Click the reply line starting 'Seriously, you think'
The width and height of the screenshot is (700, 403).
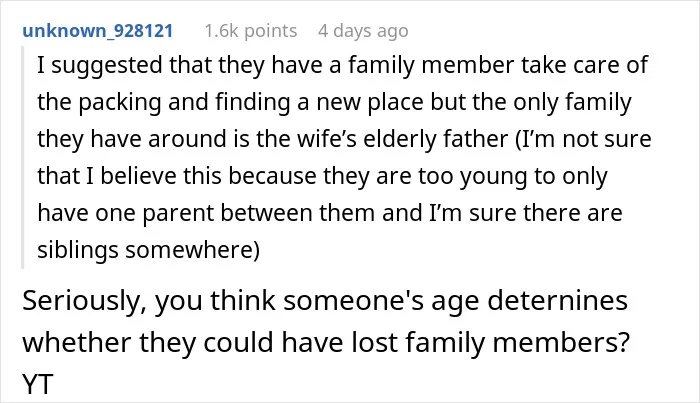click(325, 301)
